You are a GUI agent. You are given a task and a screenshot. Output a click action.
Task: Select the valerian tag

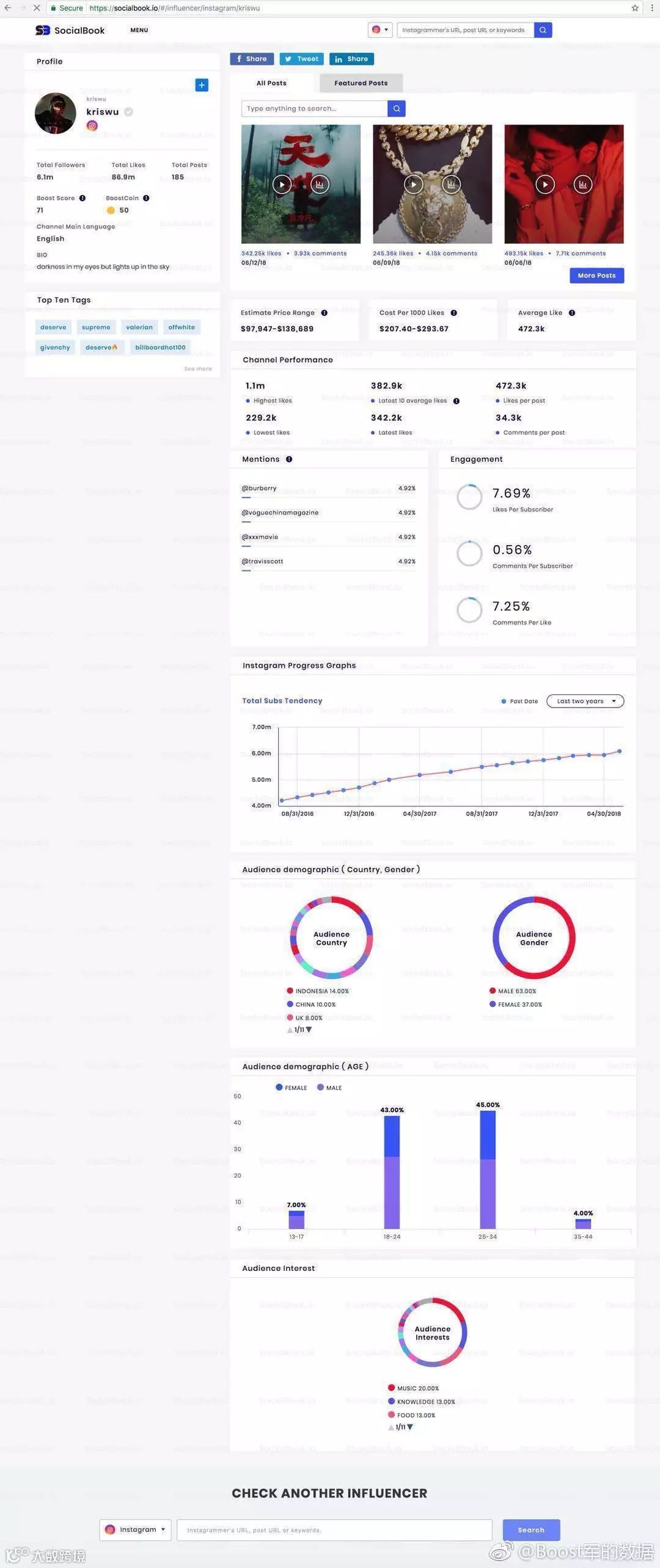pyautogui.click(x=139, y=327)
